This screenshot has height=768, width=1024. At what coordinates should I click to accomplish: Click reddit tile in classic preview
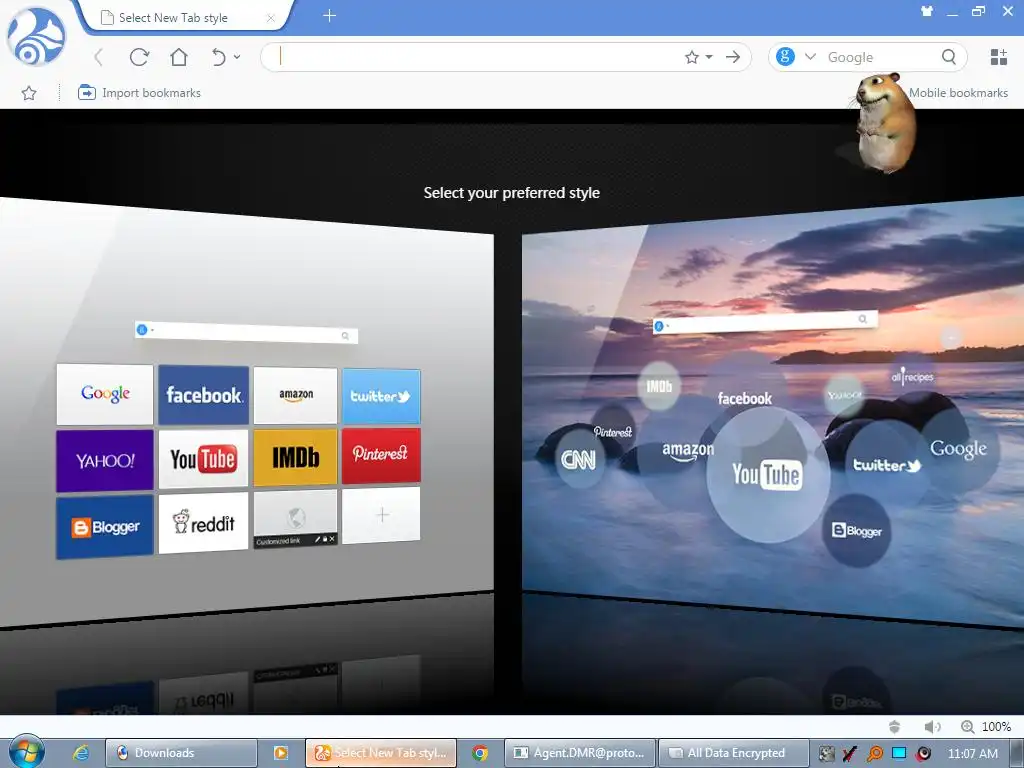[x=203, y=523]
